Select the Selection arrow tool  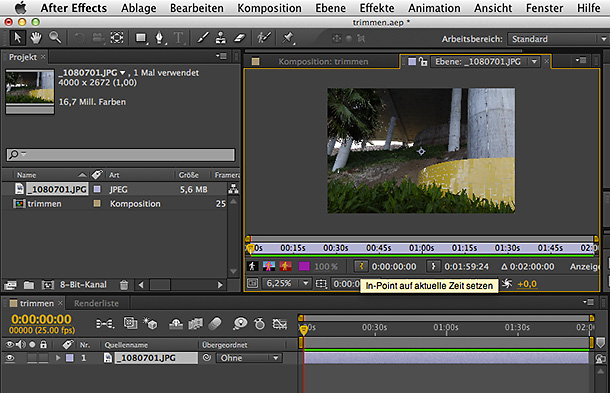(x=17, y=38)
